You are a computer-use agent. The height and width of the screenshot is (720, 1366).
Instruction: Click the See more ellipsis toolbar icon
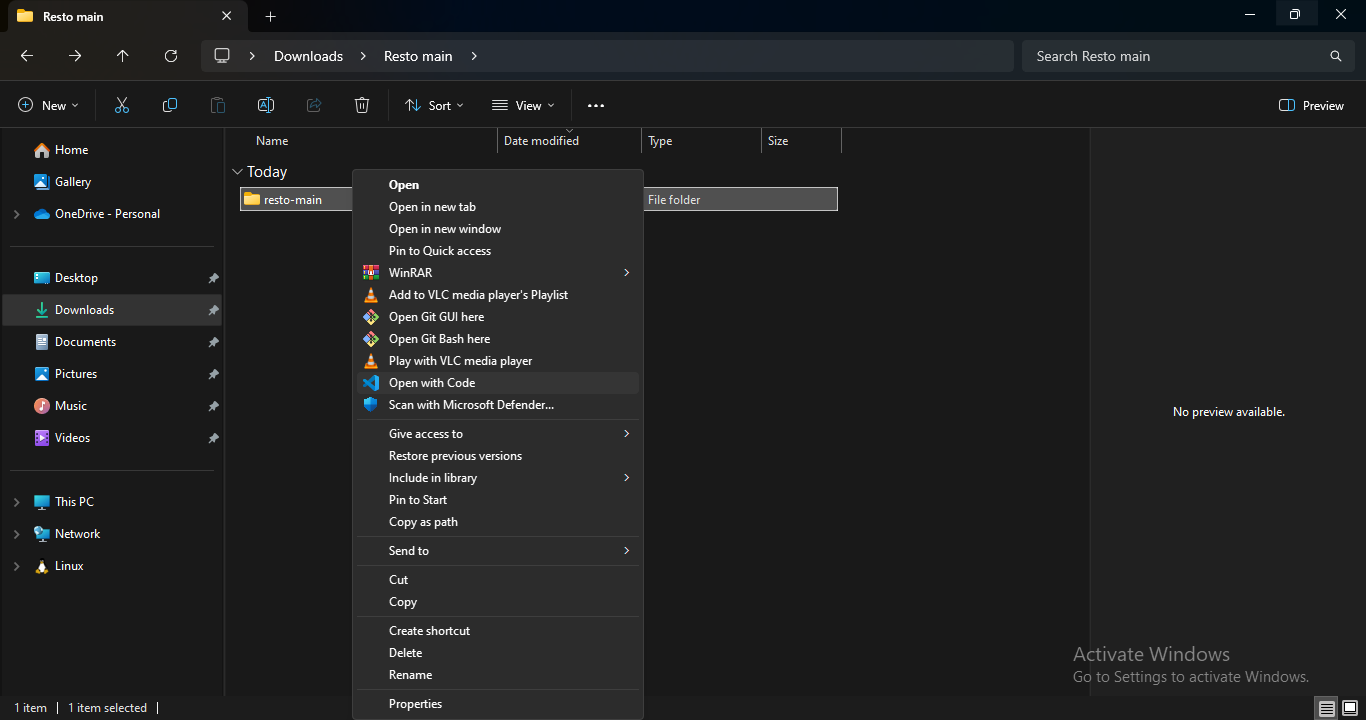click(596, 105)
